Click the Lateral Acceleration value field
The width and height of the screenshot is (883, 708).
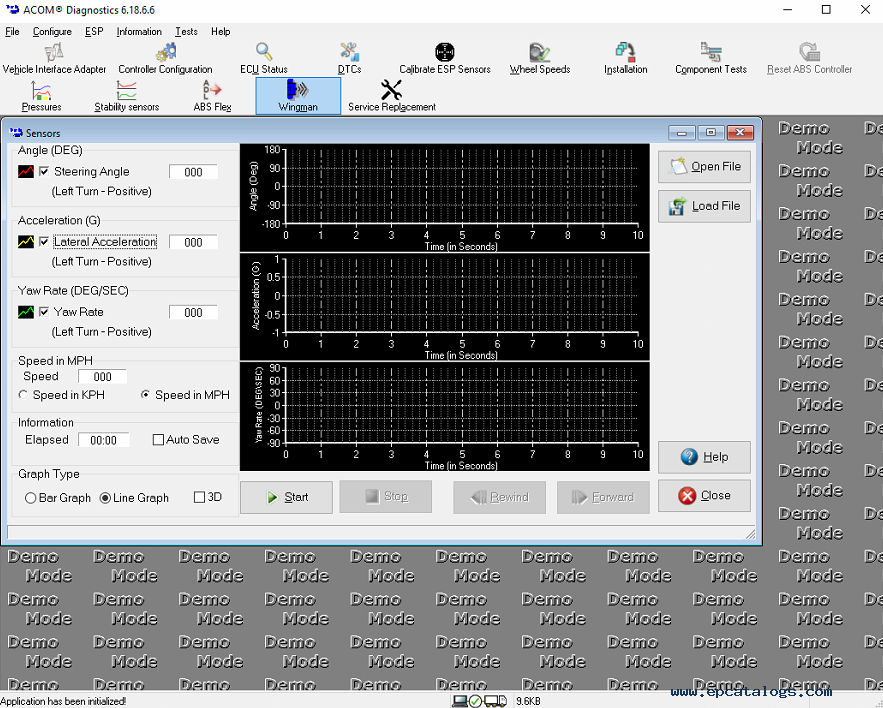[x=193, y=242]
